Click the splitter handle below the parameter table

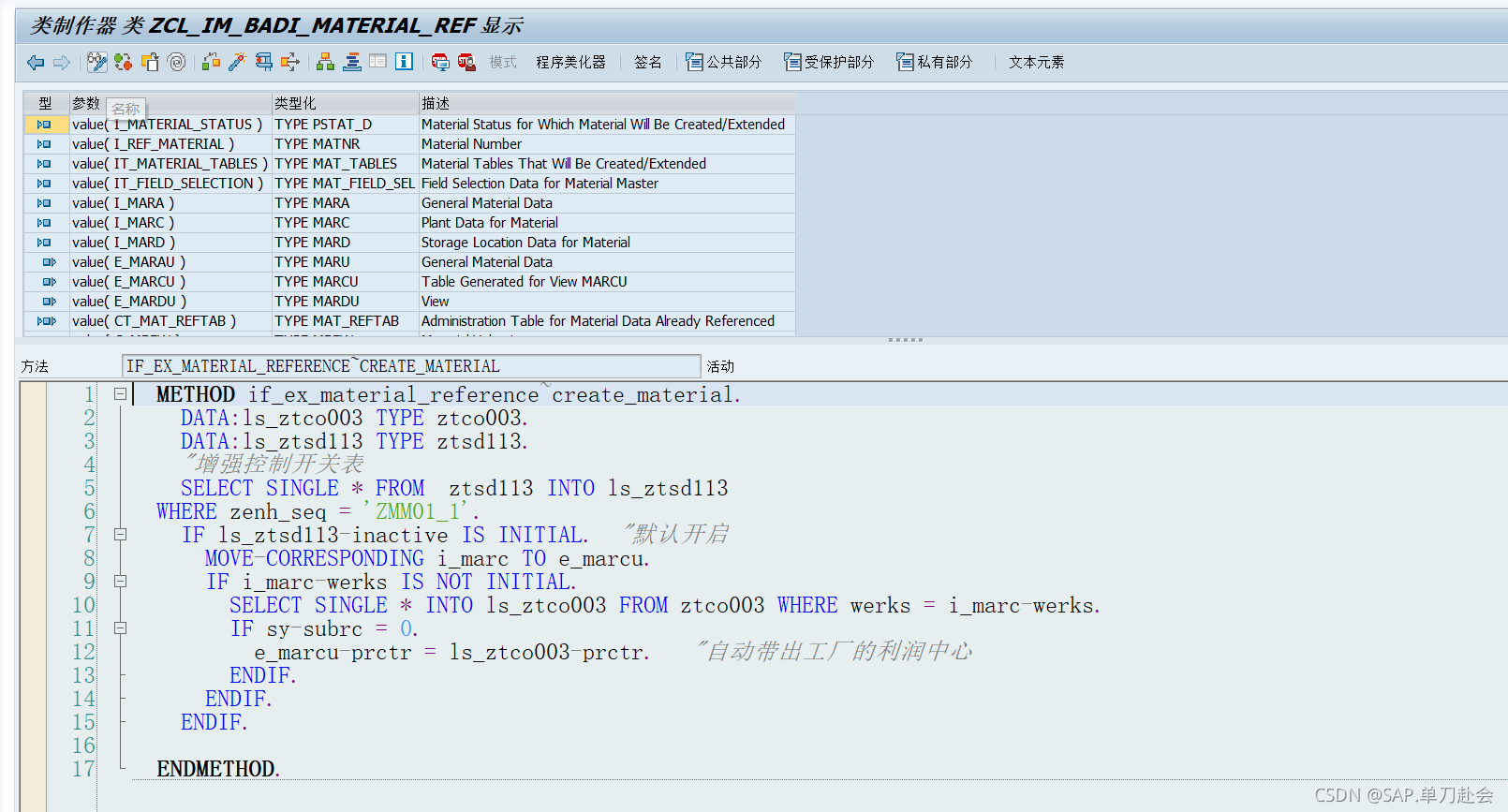click(x=906, y=340)
